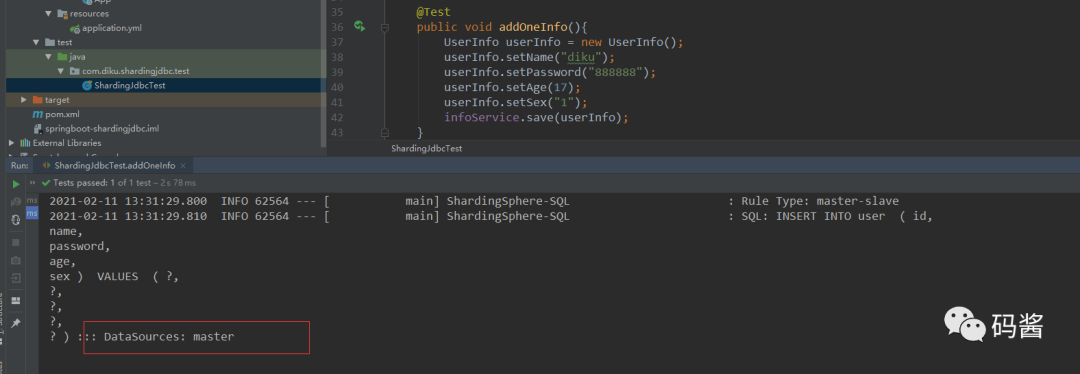Click the green Run button in Run panel

click(x=16, y=184)
